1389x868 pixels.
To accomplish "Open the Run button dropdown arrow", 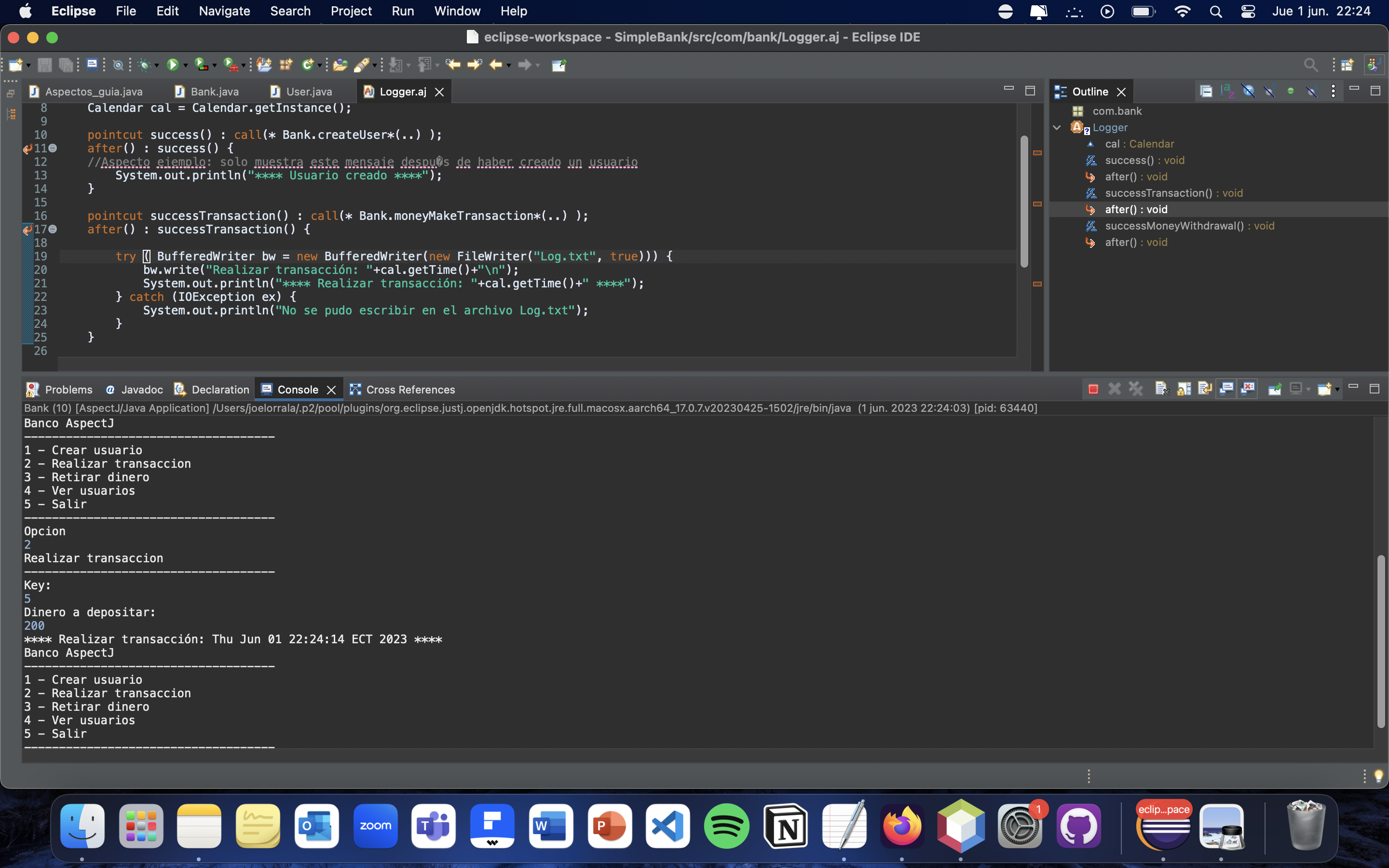I will click(185, 66).
